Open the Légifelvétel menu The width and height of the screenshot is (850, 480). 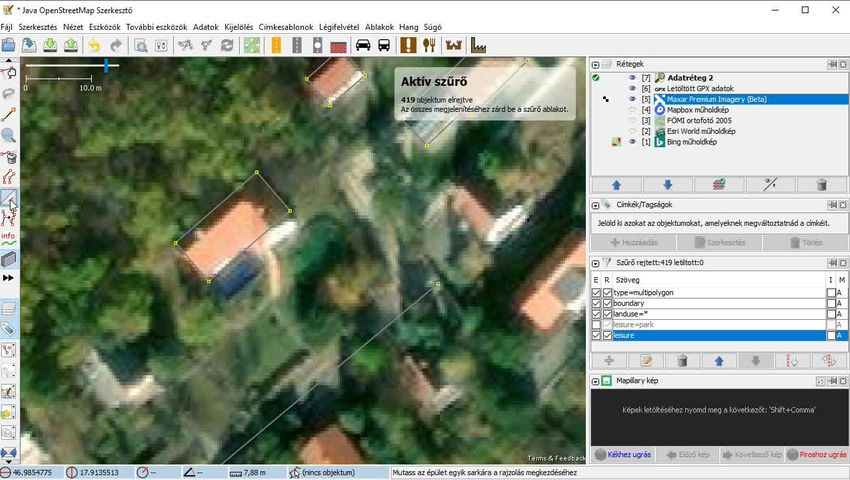[339, 27]
